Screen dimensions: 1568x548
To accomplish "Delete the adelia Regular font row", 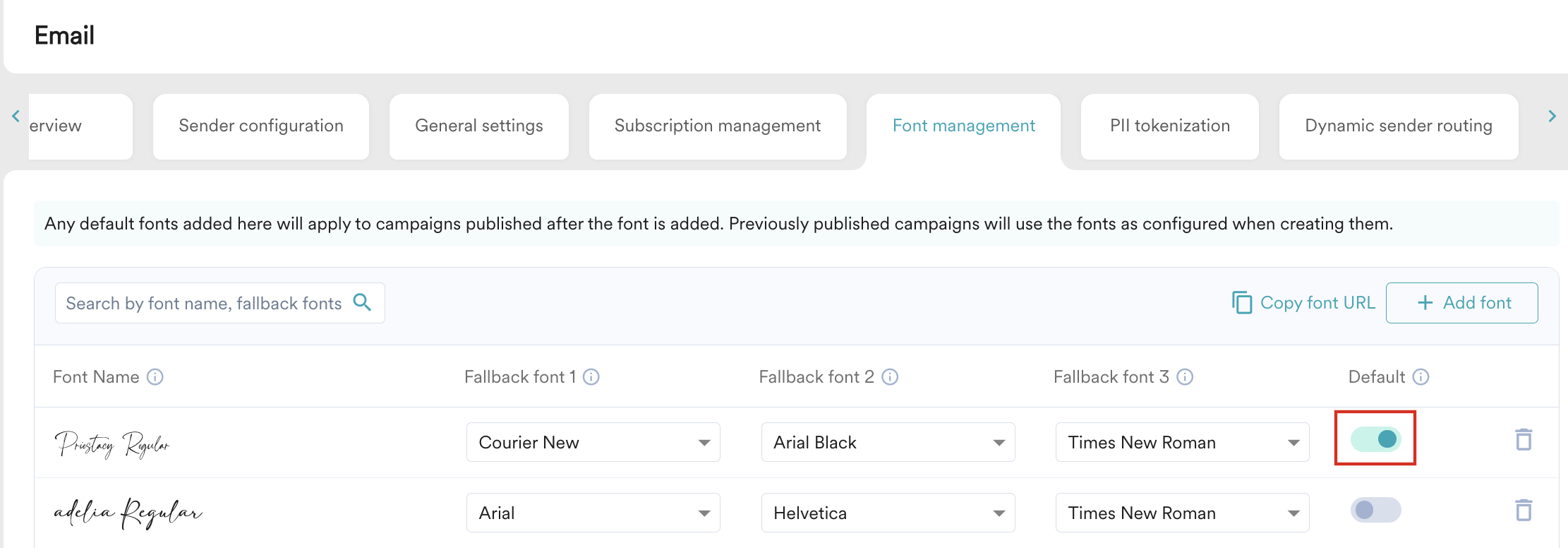I will 1524,510.
